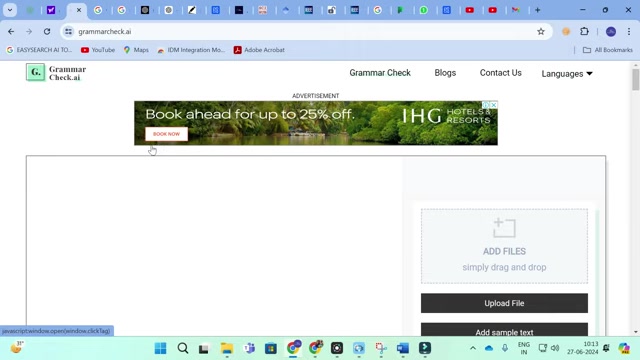Image resolution: width=640 pixels, height=360 pixels.
Task: Open the volume control in the system tray
Action: click(x=555, y=348)
